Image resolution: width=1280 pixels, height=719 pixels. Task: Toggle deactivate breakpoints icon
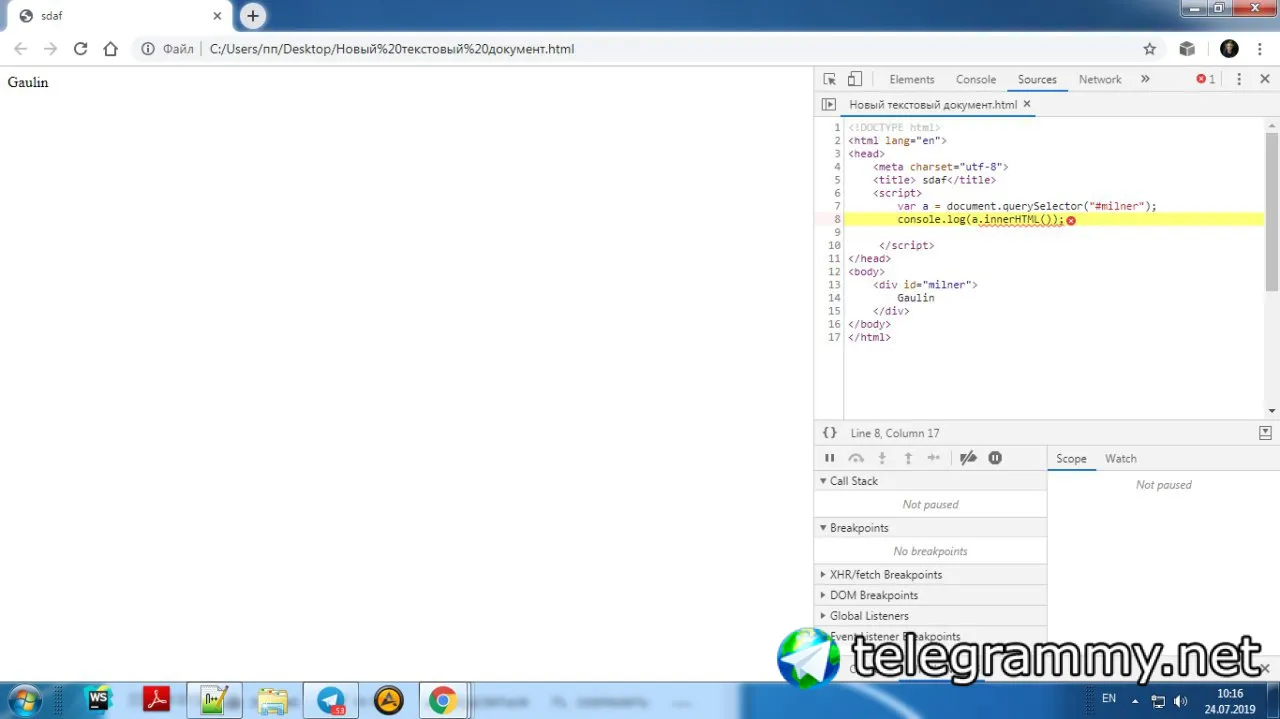coord(968,458)
